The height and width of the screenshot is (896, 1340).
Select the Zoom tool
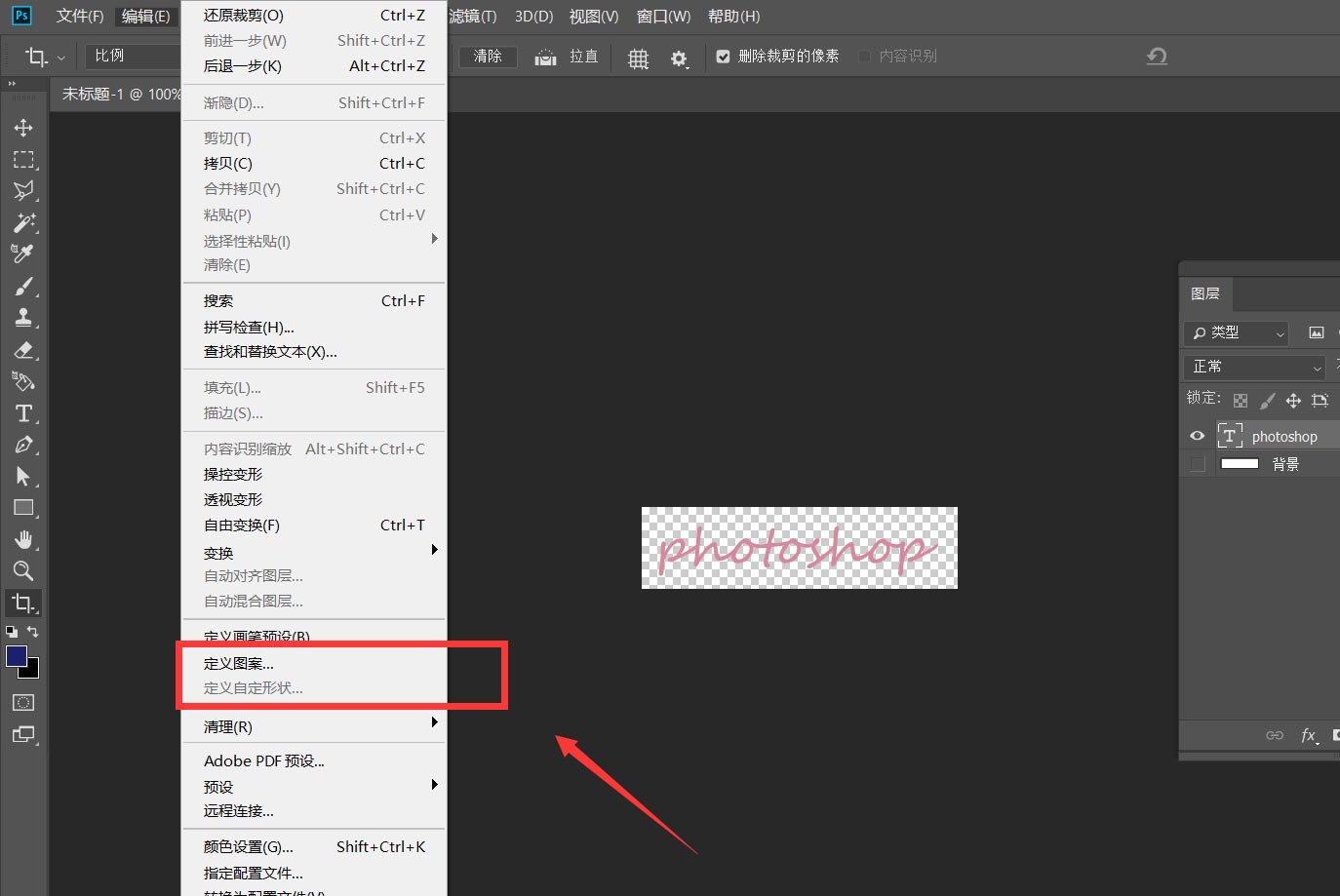pyautogui.click(x=23, y=570)
